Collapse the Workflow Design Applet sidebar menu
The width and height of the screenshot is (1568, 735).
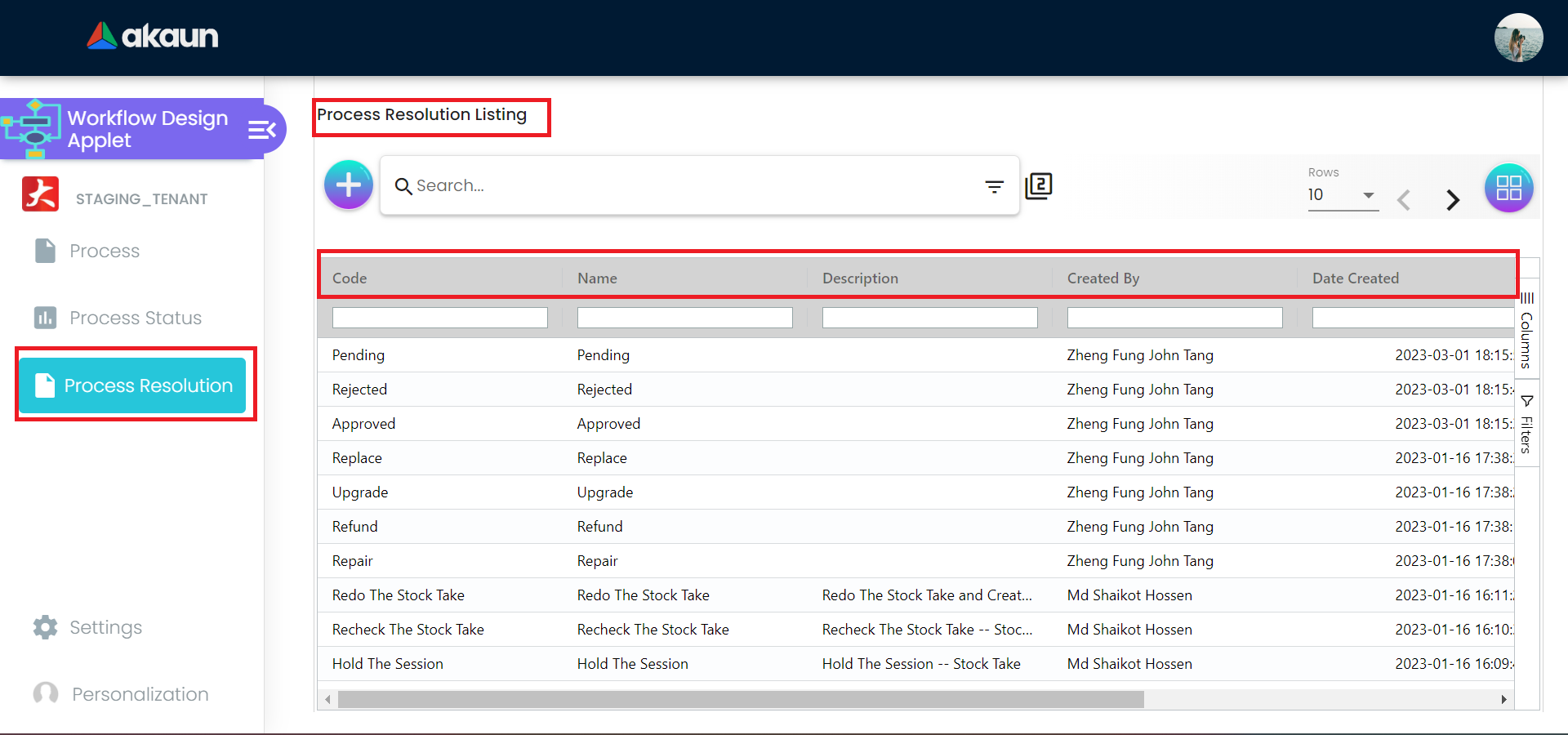[x=262, y=130]
